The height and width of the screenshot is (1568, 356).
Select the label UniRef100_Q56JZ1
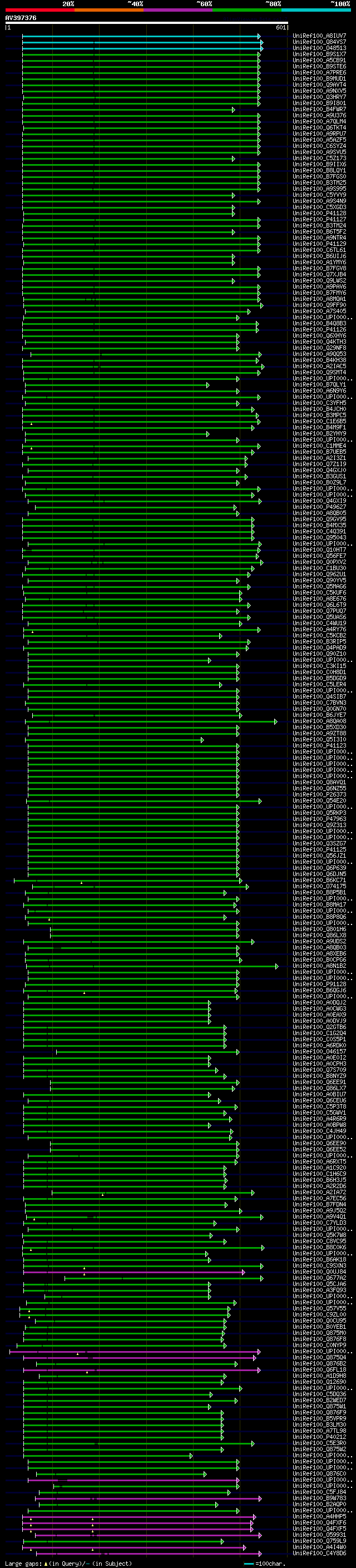tap(319, 855)
